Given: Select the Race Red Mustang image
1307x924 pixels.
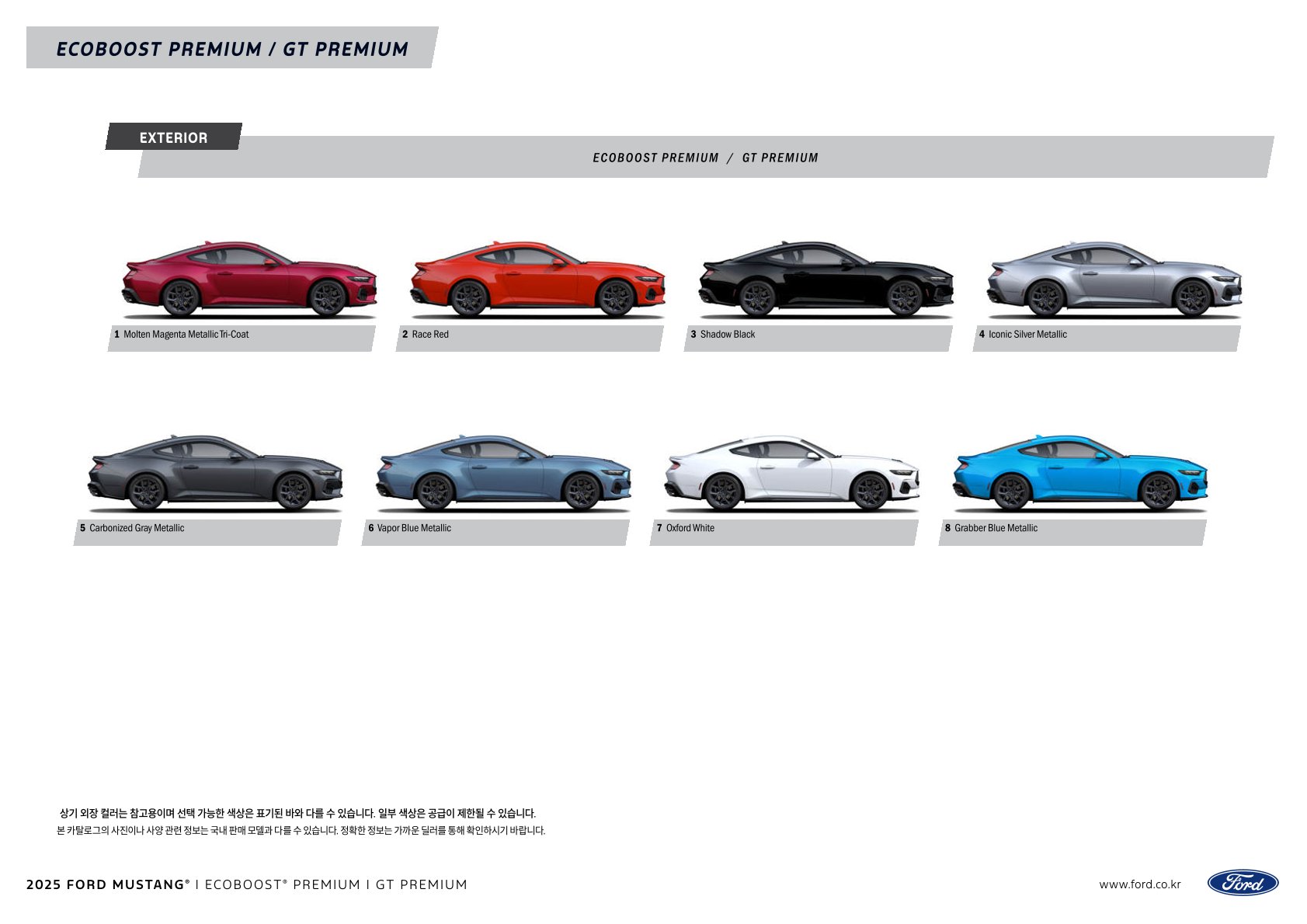Looking at the screenshot, I should [537, 279].
